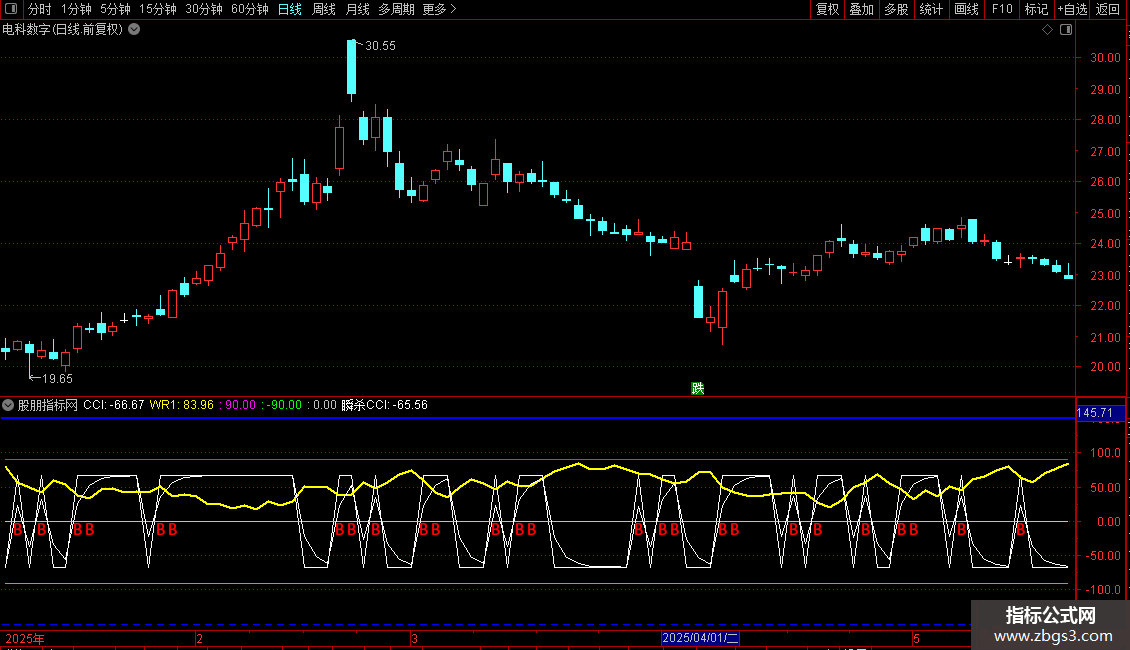
Task: Switch to 分时 intraday view
Action: [x=39, y=10]
